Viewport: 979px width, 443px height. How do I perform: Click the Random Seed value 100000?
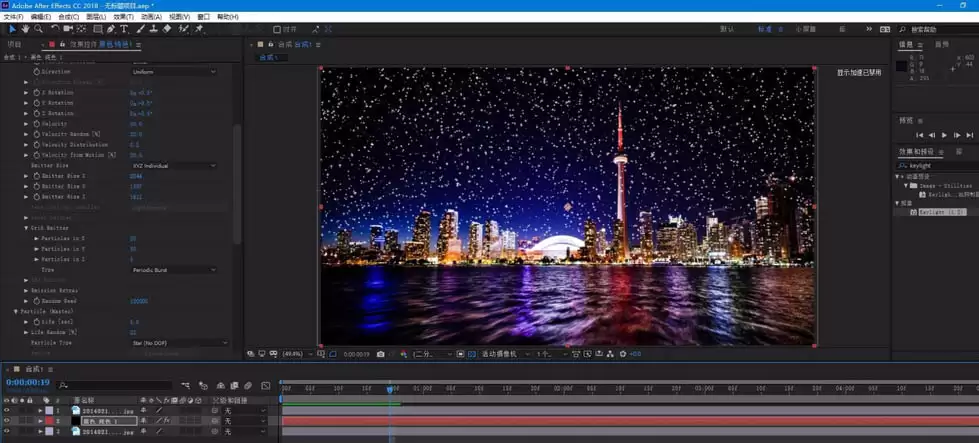[x=139, y=301]
